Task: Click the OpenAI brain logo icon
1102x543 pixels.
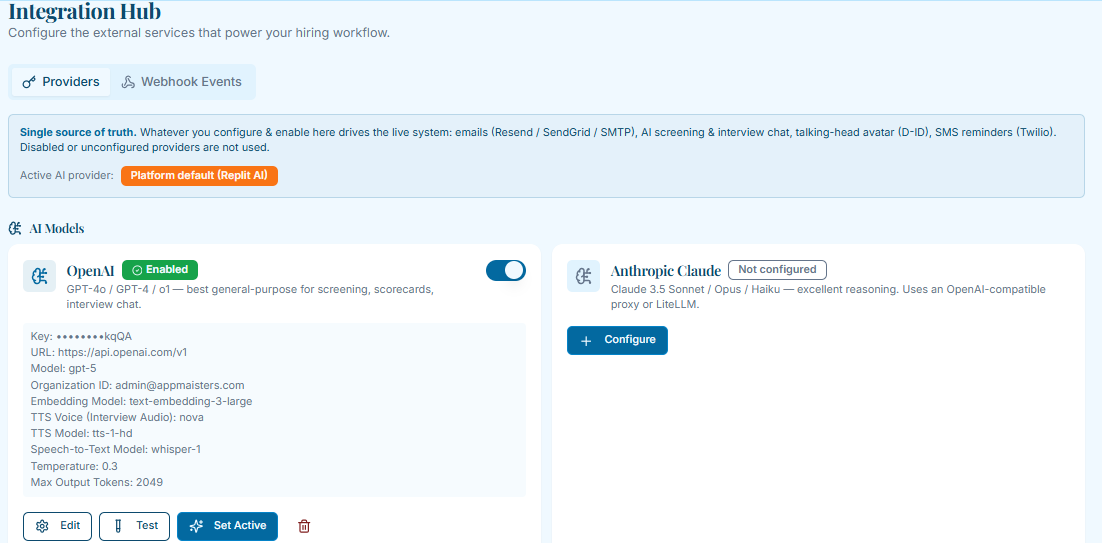Action: coord(40,276)
